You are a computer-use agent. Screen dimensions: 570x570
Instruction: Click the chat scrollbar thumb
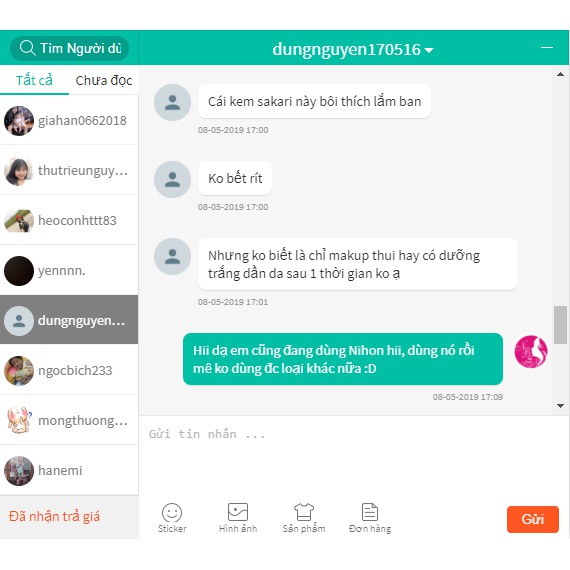560,325
